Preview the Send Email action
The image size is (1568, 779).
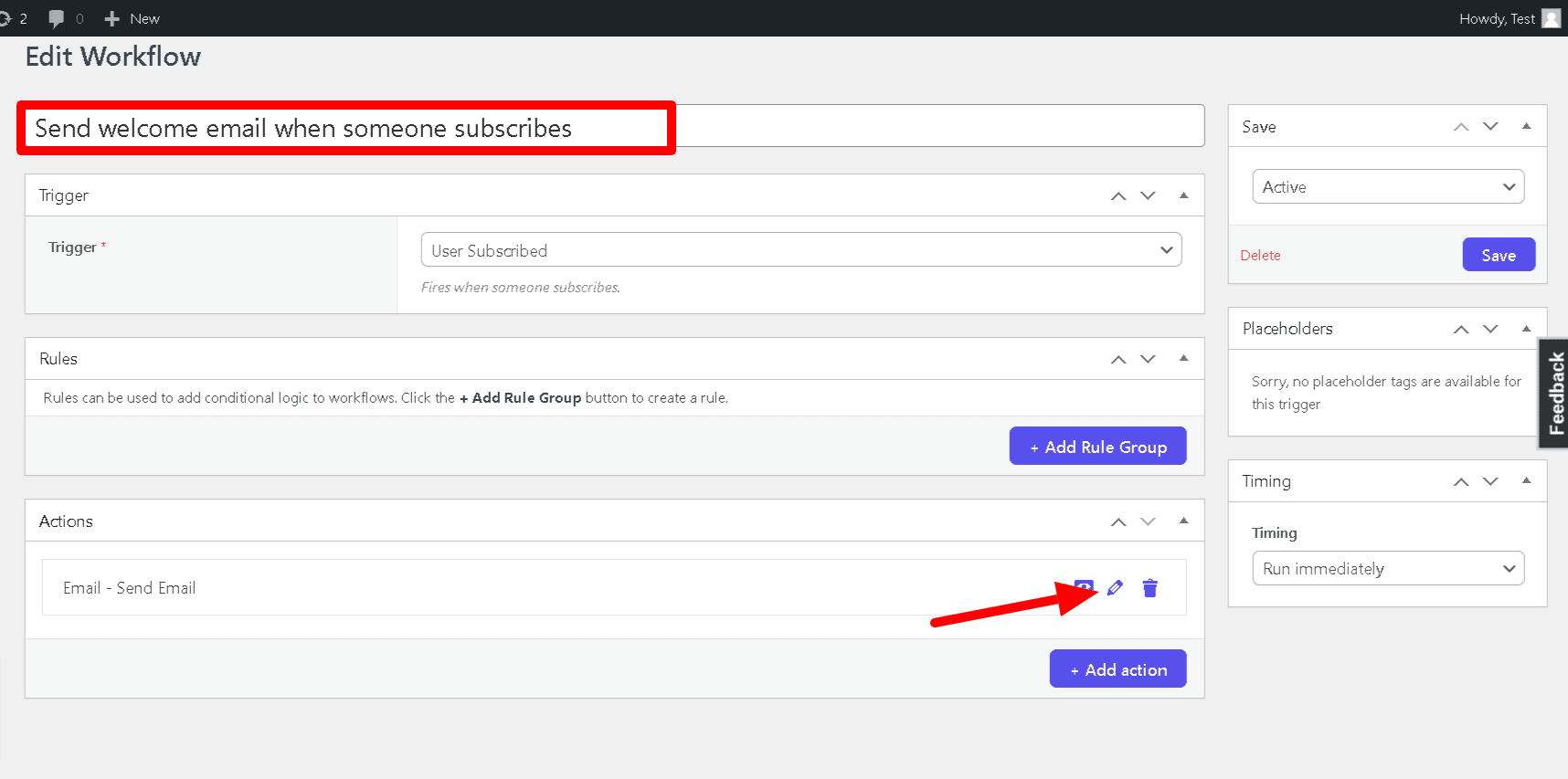pos(1084,586)
